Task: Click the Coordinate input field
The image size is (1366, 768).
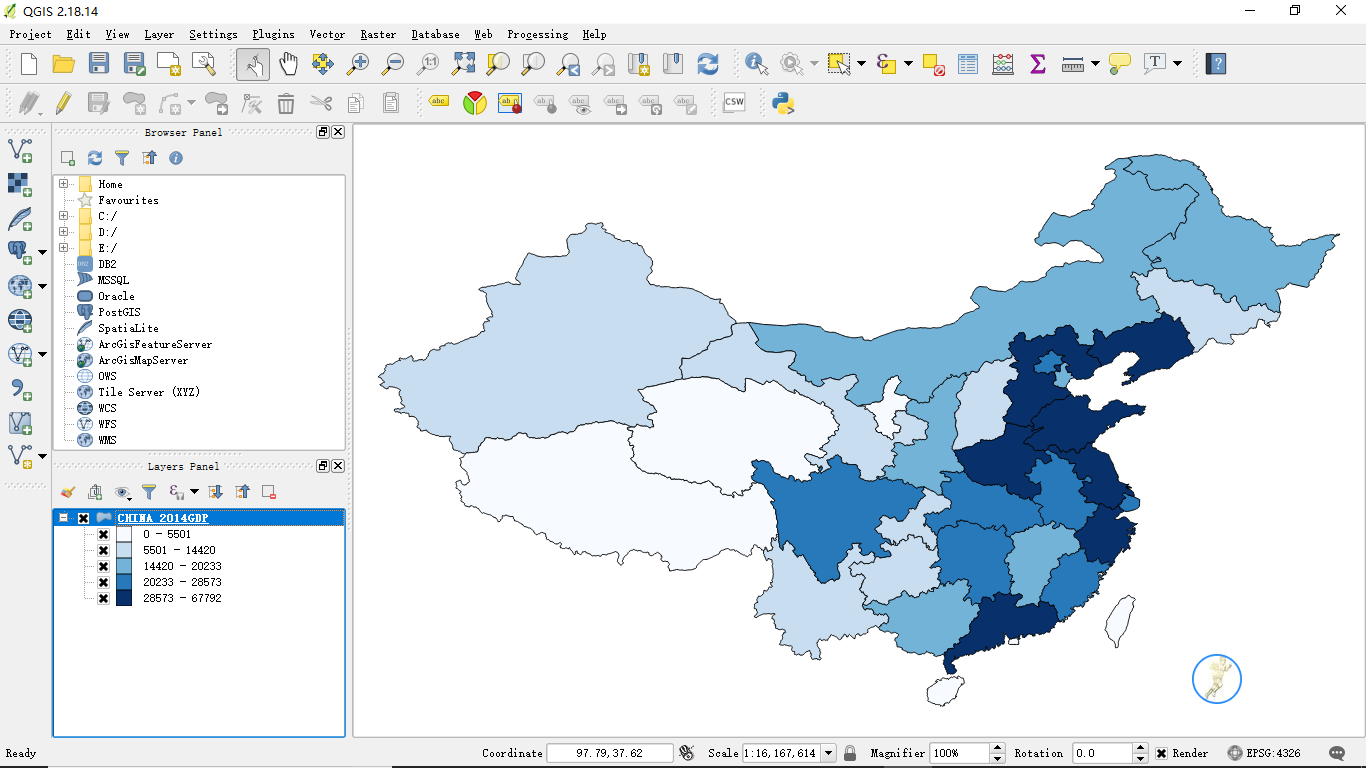Action: (610, 753)
